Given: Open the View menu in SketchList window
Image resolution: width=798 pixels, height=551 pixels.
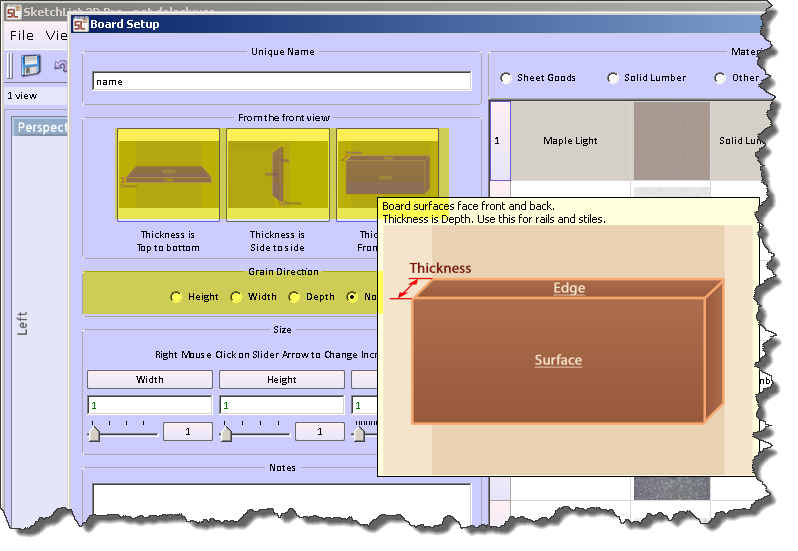Looking at the screenshot, I should pos(56,36).
